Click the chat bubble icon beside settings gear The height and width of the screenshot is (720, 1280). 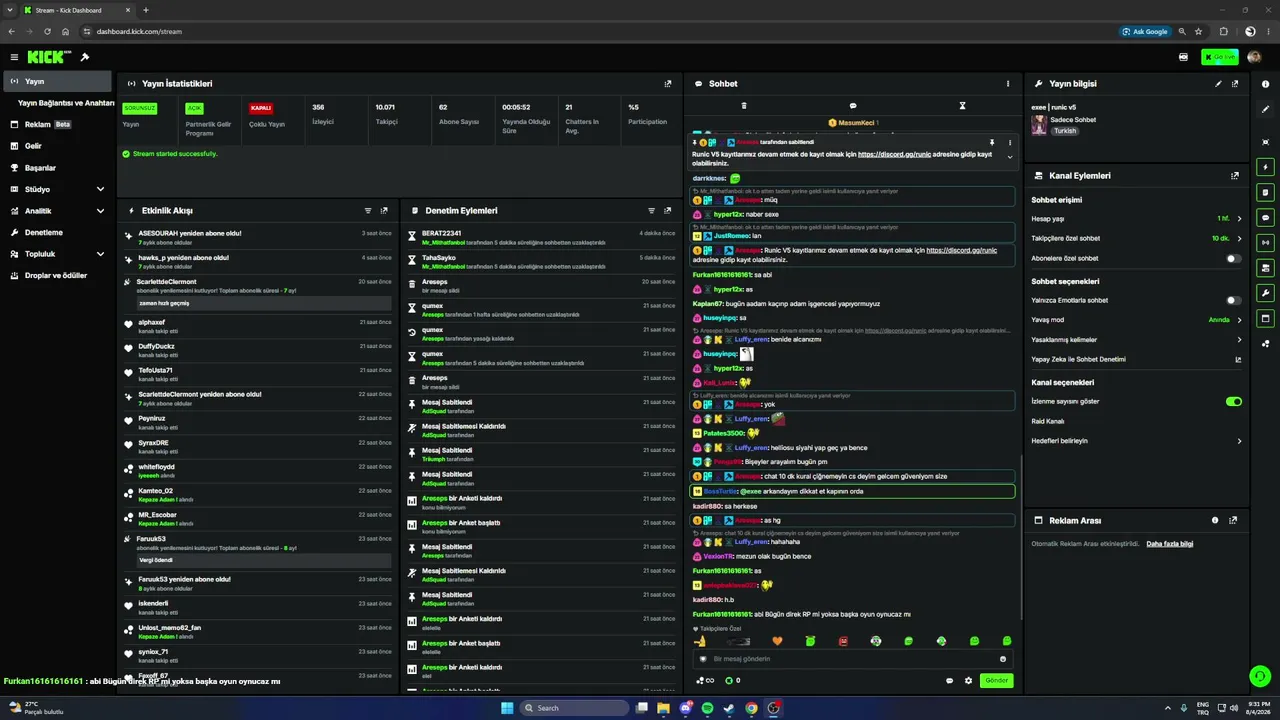click(949, 681)
